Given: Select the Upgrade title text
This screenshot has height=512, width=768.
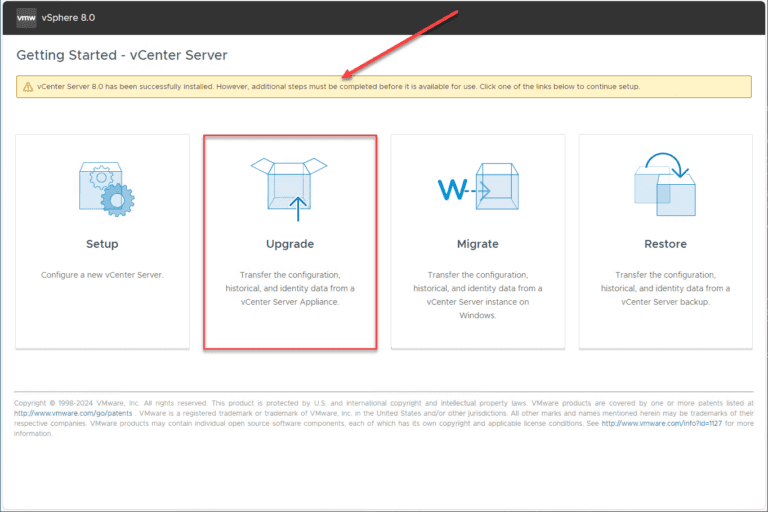Looking at the screenshot, I should [x=290, y=244].
